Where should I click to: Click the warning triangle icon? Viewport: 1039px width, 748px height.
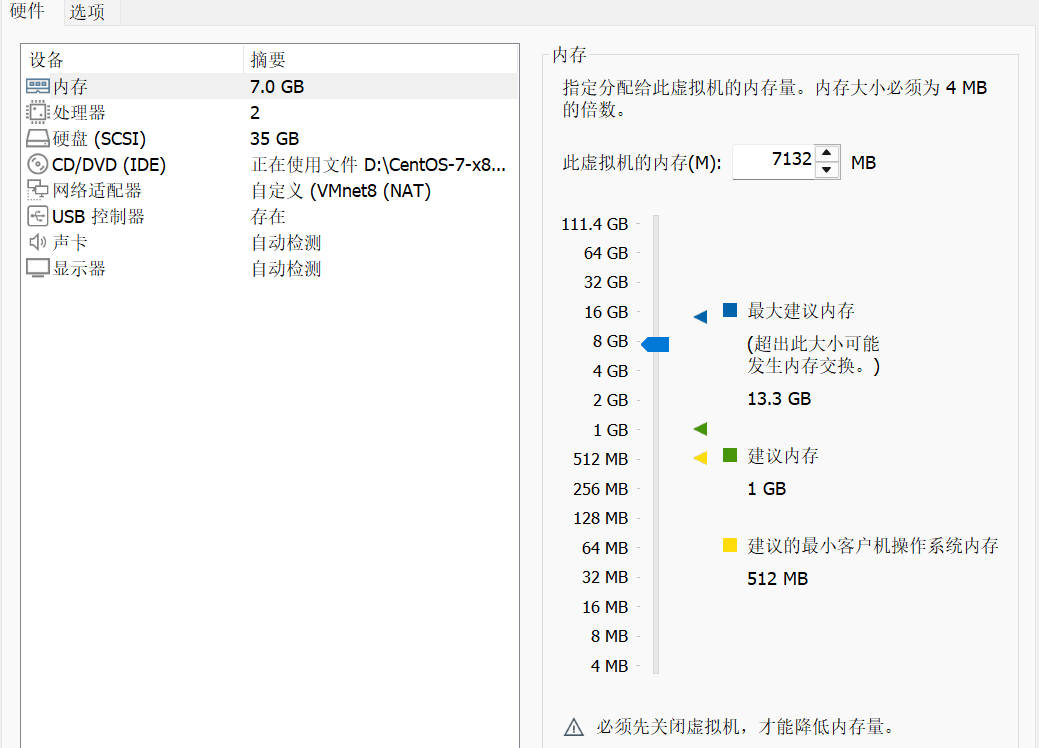tap(574, 727)
